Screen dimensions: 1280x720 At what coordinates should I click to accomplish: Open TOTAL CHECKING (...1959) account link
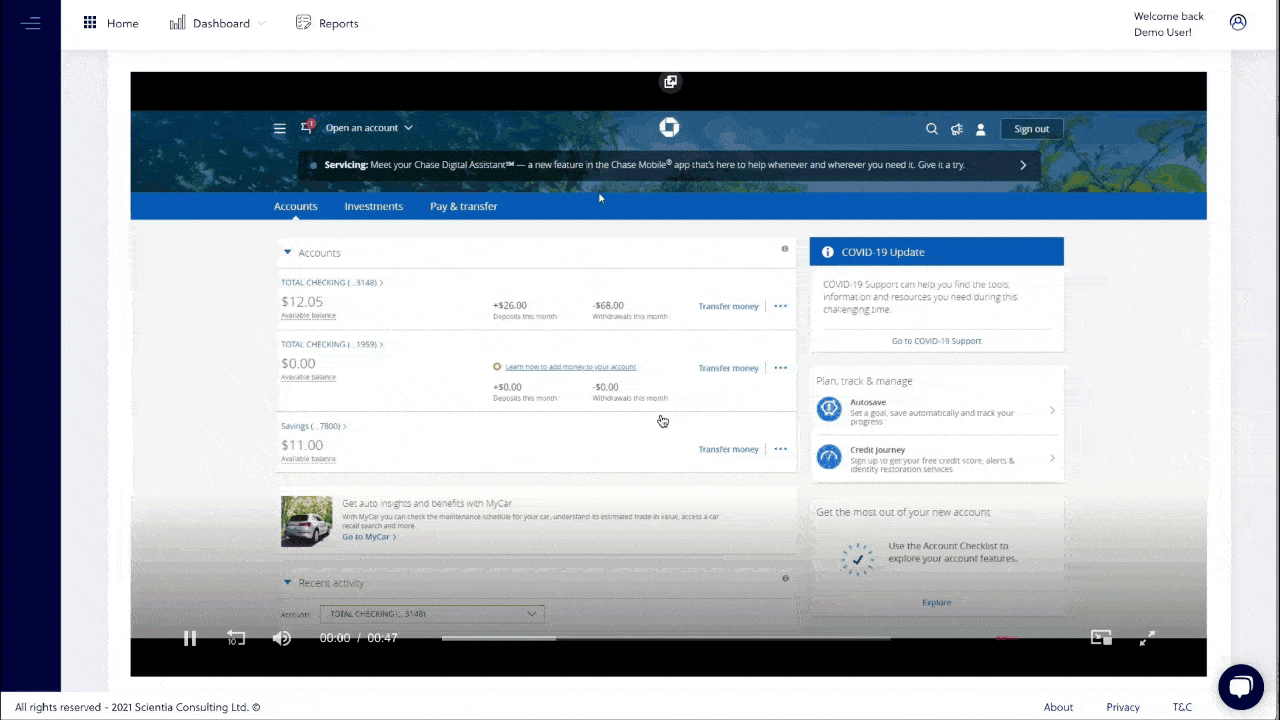point(332,344)
